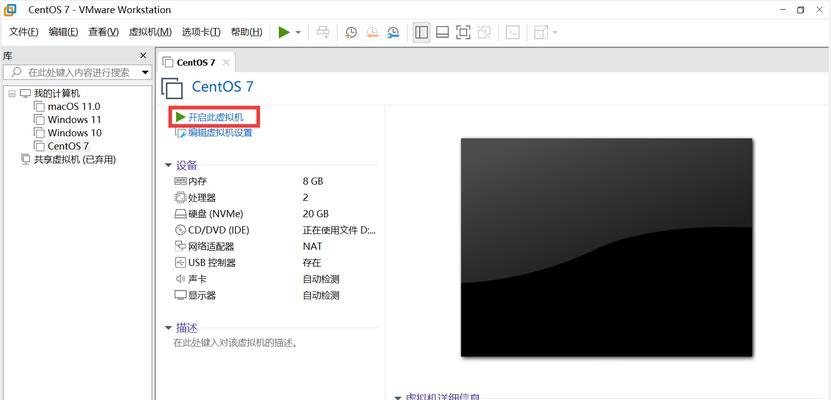This screenshot has width=831, height=400.
Task: Take a snapshot using the clock-plus icon
Action: (x=351, y=32)
